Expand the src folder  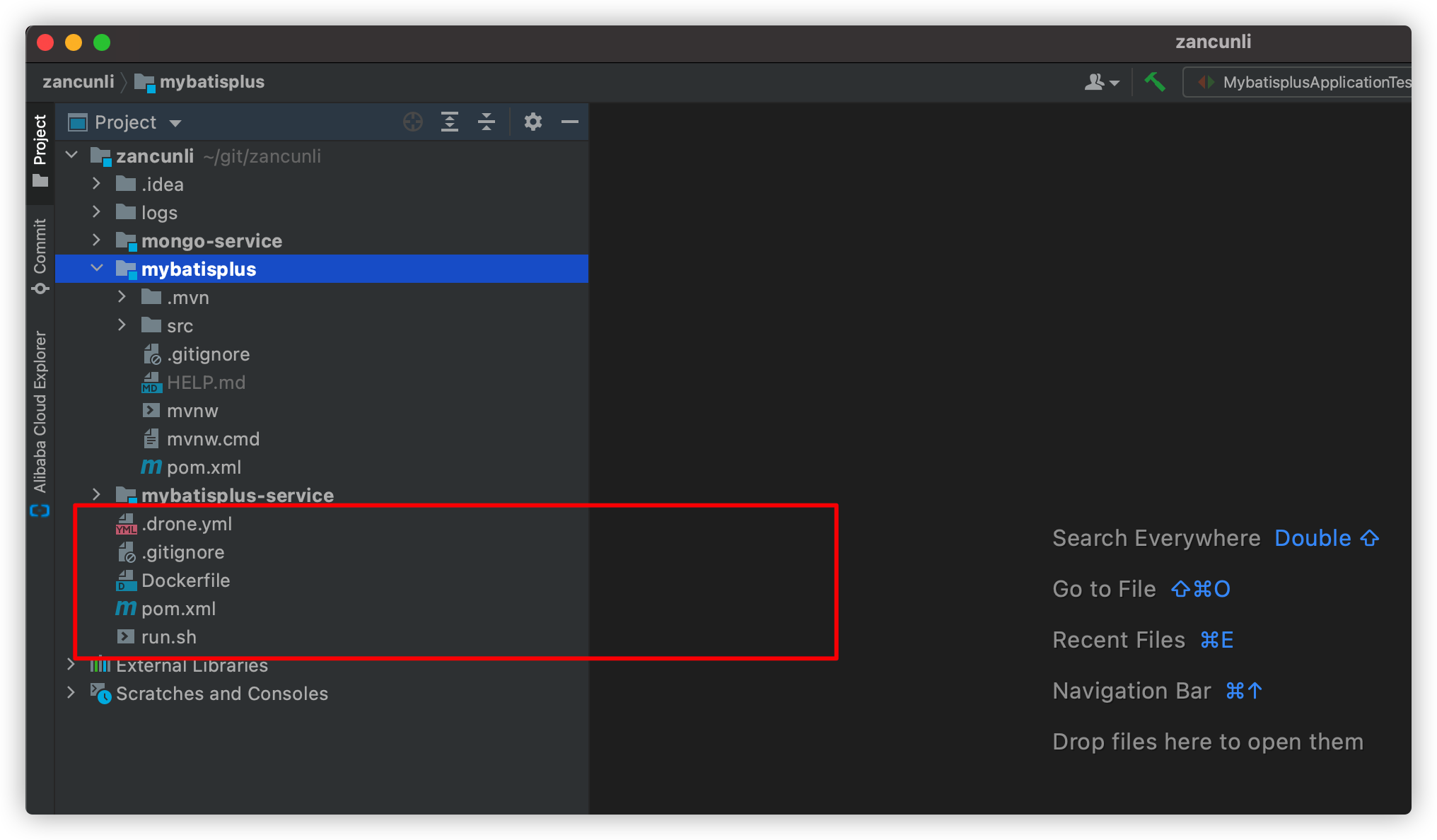click(122, 325)
